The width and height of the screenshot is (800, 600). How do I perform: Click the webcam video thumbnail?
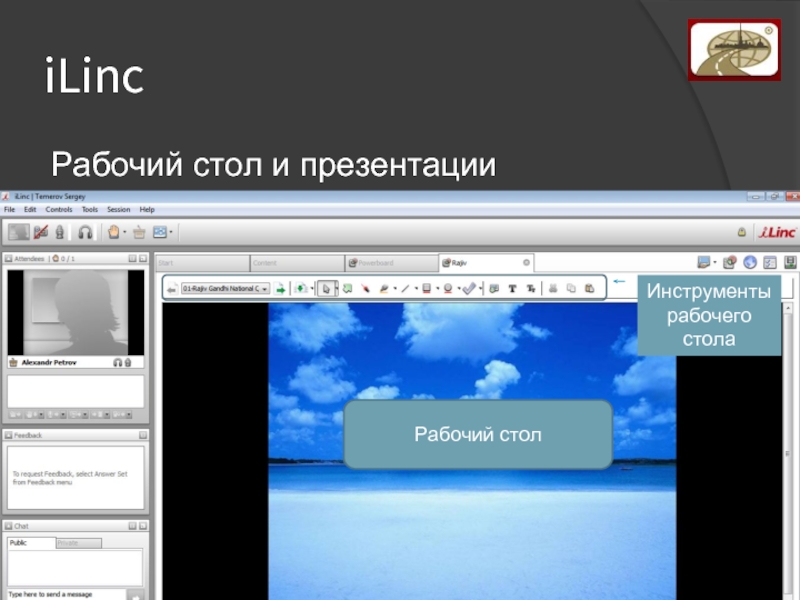click(x=76, y=312)
